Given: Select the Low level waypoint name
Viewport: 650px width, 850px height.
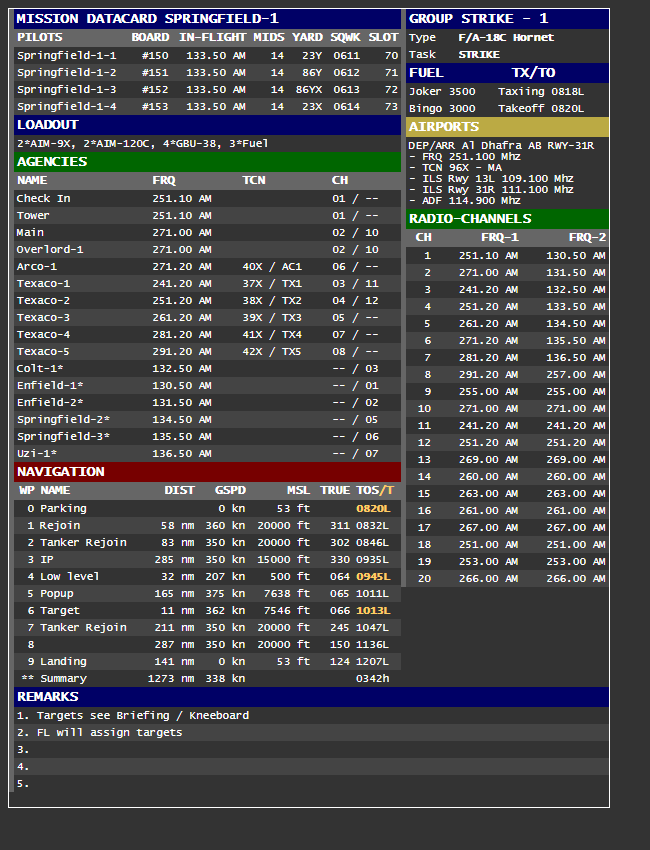Looking at the screenshot, I should click(69, 576).
